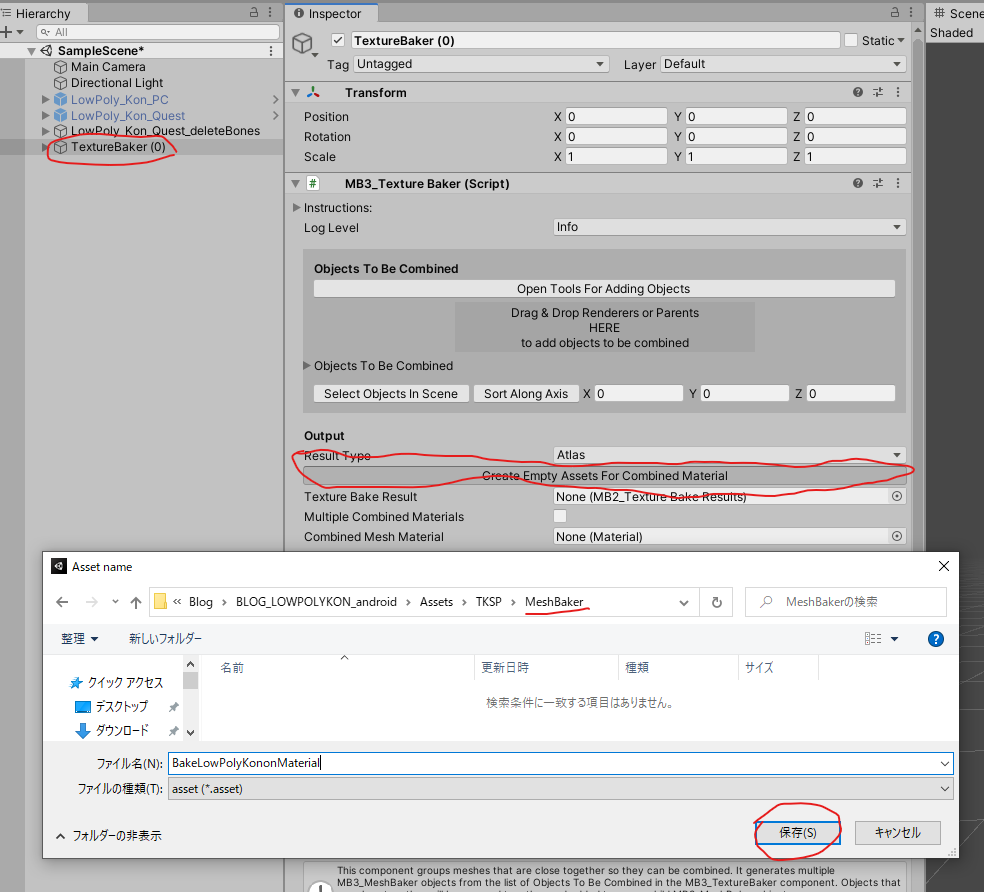Click the Inspector panel lock icon
This screenshot has width=984, height=892.
point(895,12)
